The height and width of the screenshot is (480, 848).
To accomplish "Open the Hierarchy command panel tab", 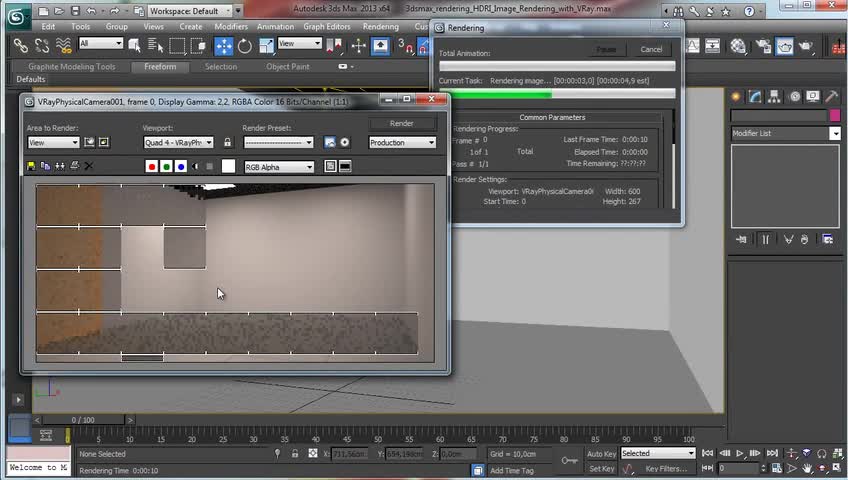I will [x=775, y=97].
